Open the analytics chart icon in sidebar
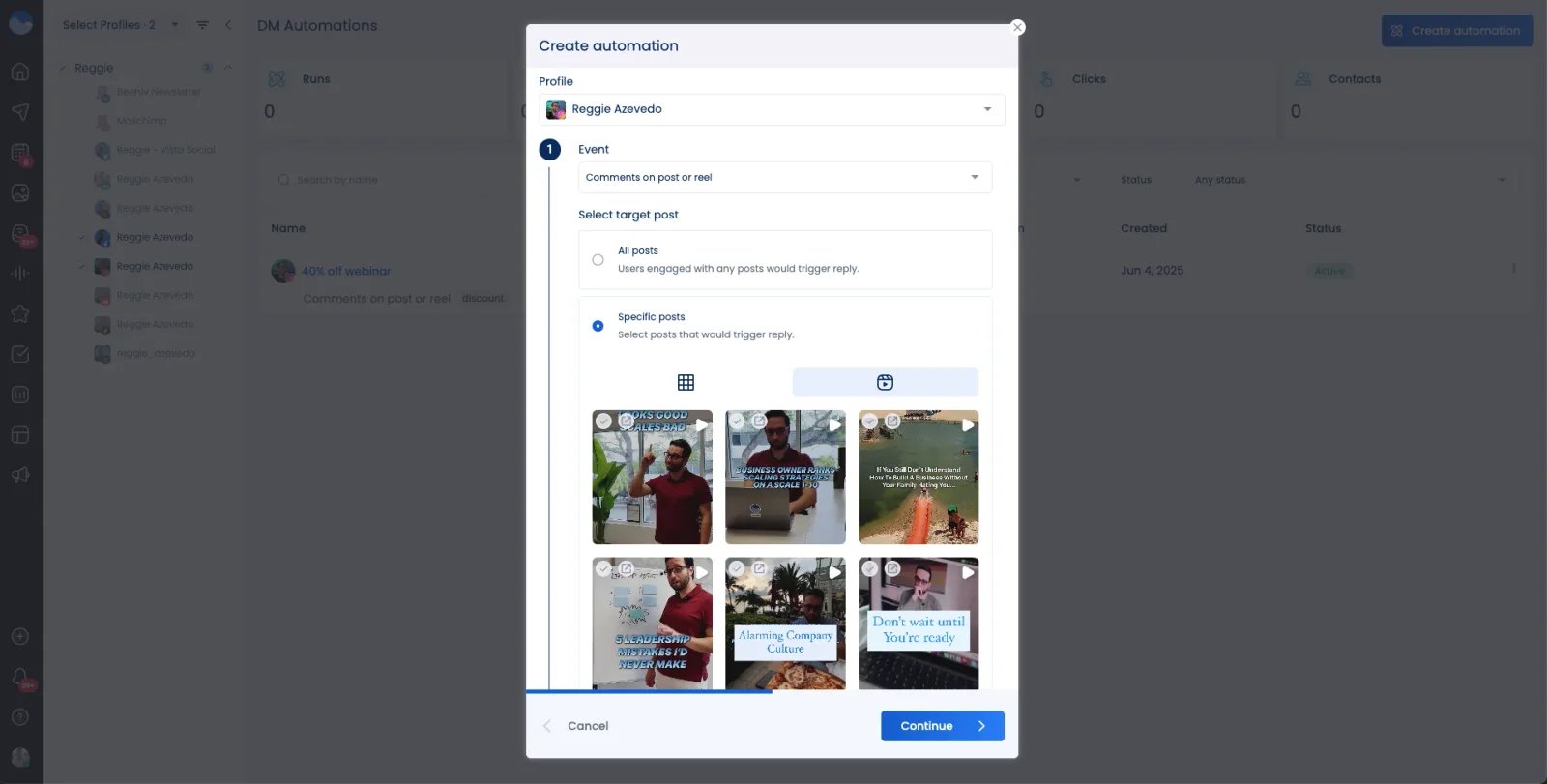 pyautogui.click(x=20, y=394)
